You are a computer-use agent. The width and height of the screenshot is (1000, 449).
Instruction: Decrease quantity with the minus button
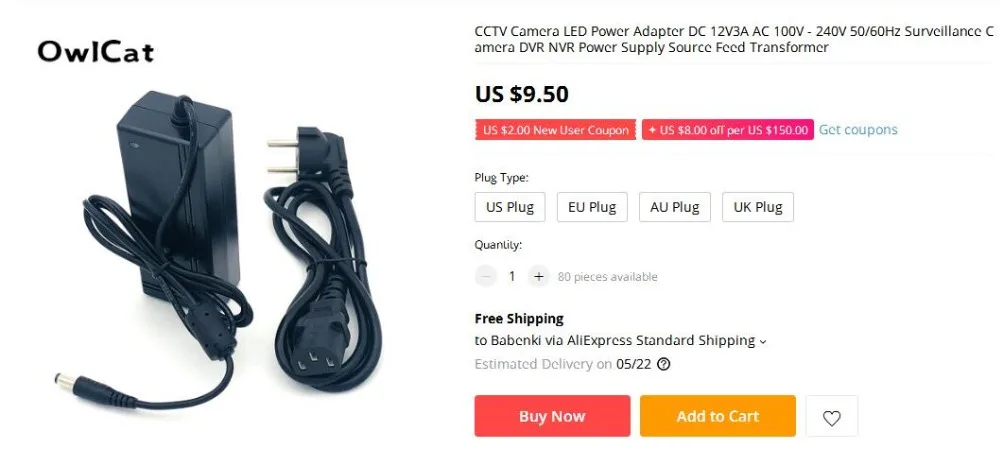[486, 276]
